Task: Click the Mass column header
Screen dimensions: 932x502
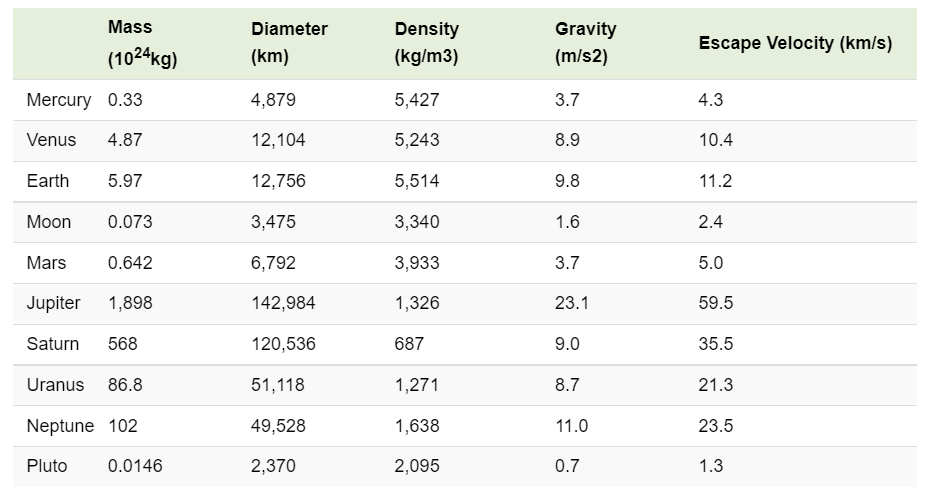Action: click(x=142, y=44)
